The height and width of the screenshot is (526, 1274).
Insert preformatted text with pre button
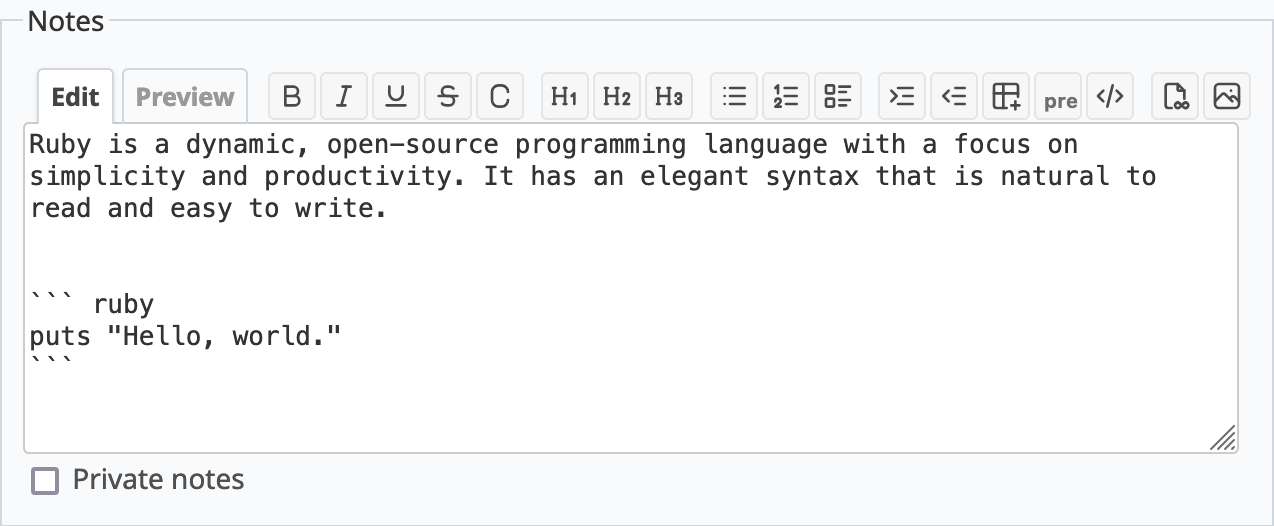[1060, 96]
